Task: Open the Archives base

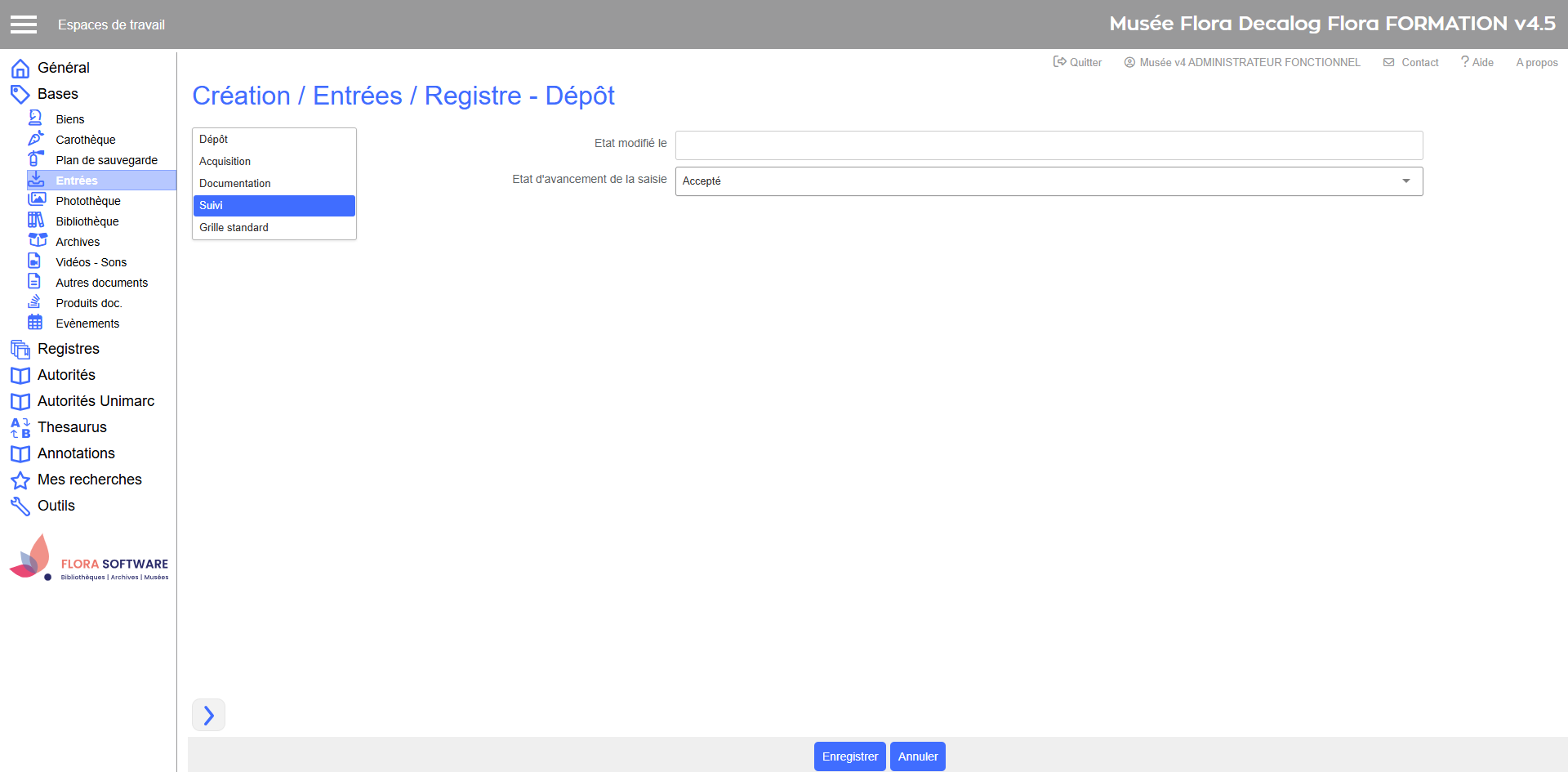Action: pyautogui.click(x=78, y=242)
